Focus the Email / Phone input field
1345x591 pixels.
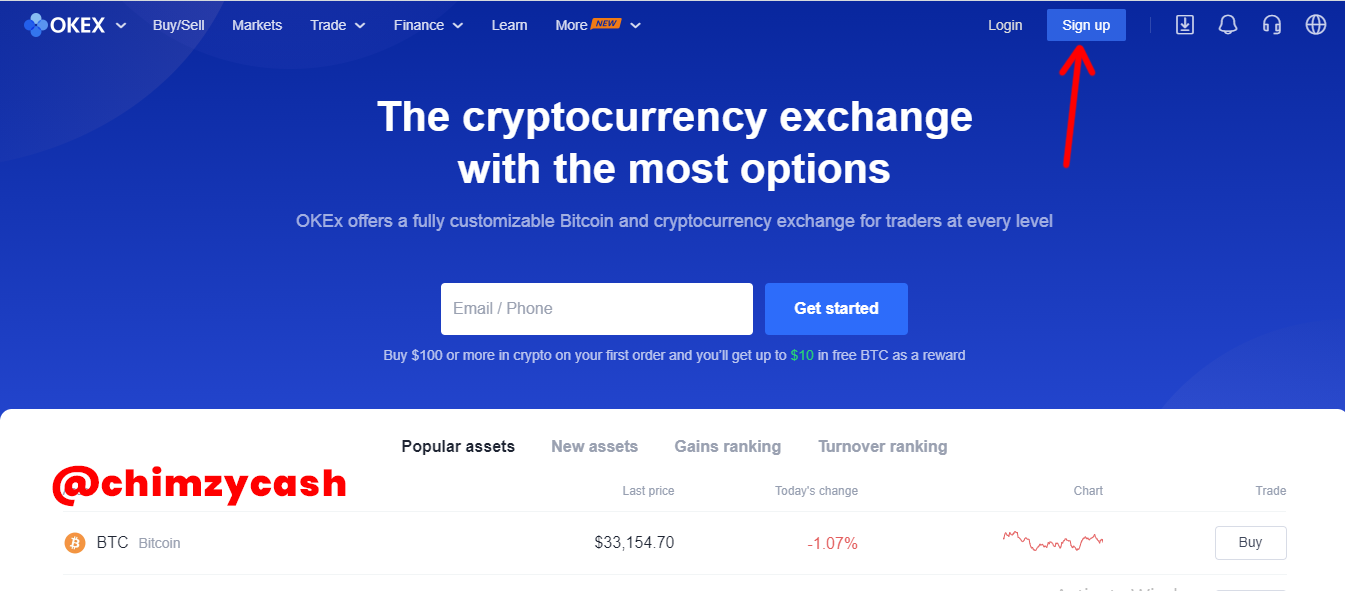[597, 309]
